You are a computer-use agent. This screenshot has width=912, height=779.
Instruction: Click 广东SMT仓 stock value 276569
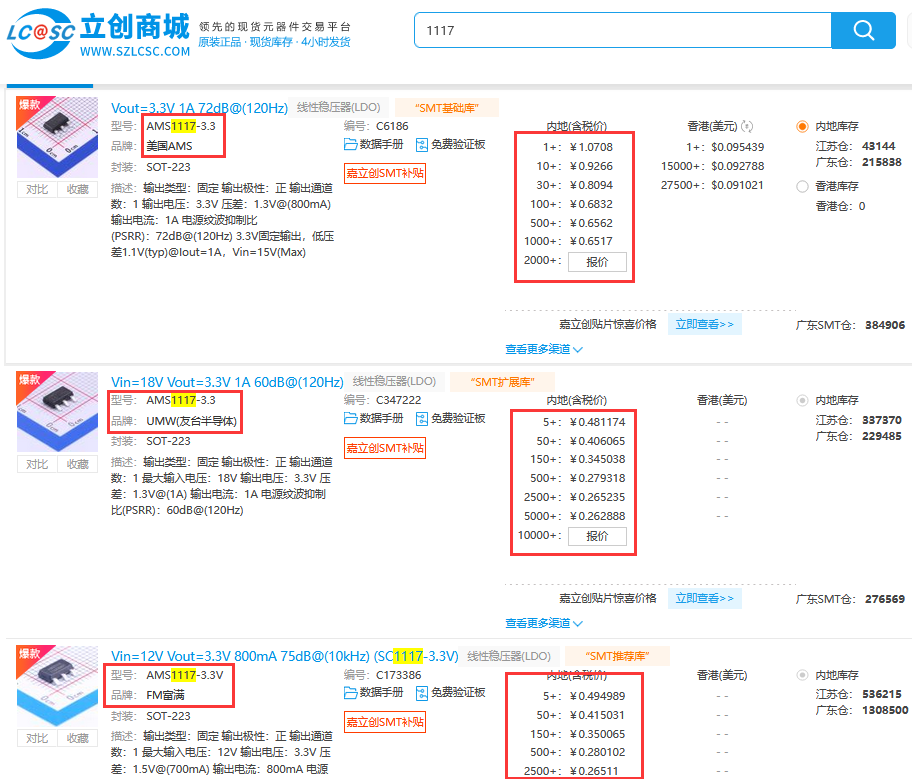tap(885, 599)
